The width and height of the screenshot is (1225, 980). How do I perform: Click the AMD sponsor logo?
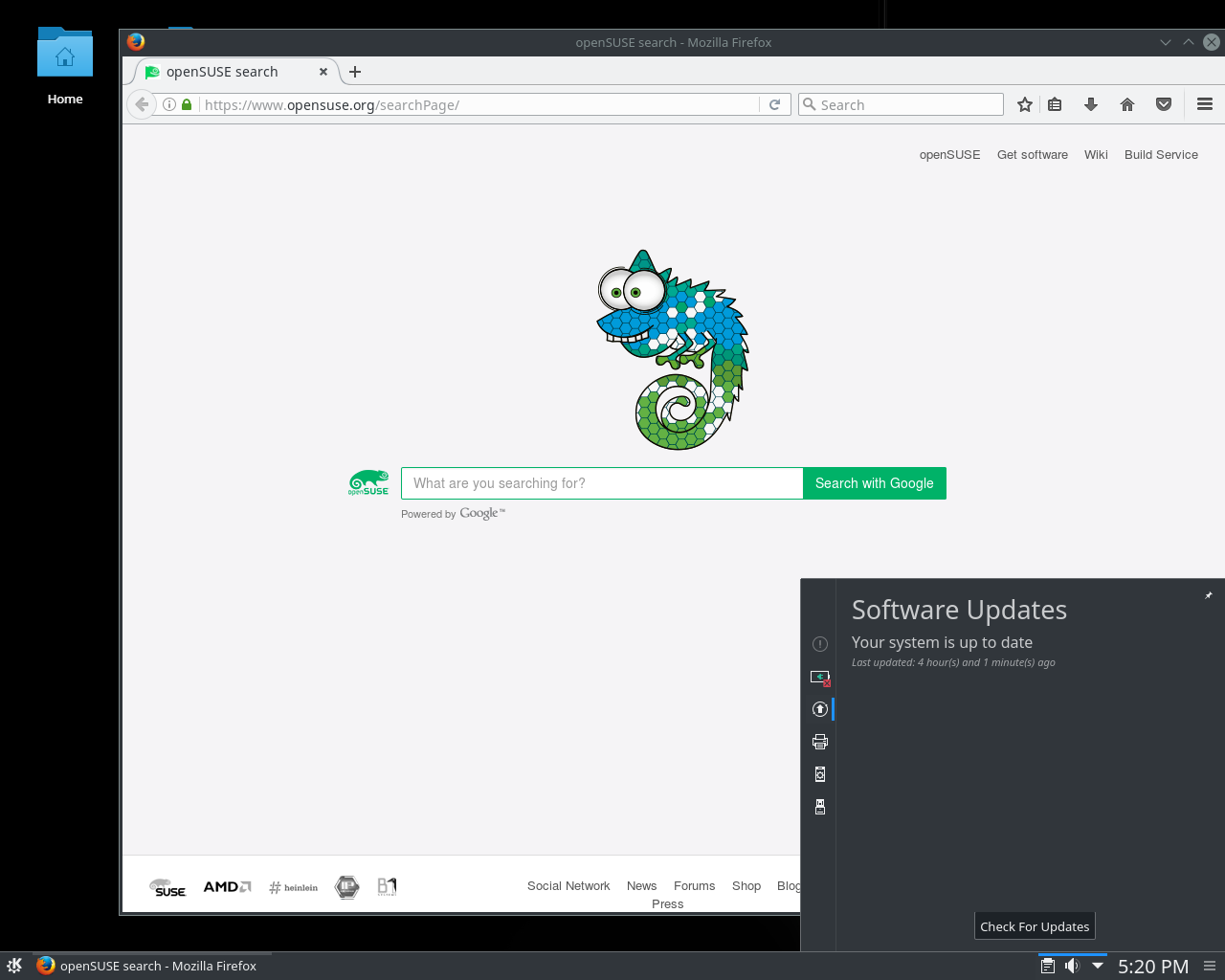227,887
